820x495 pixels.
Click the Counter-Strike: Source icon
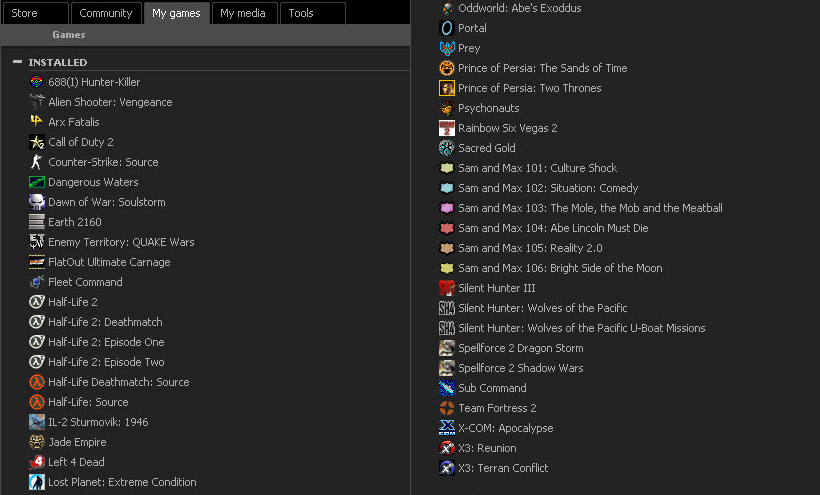pyautogui.click(x=37, y=162)
